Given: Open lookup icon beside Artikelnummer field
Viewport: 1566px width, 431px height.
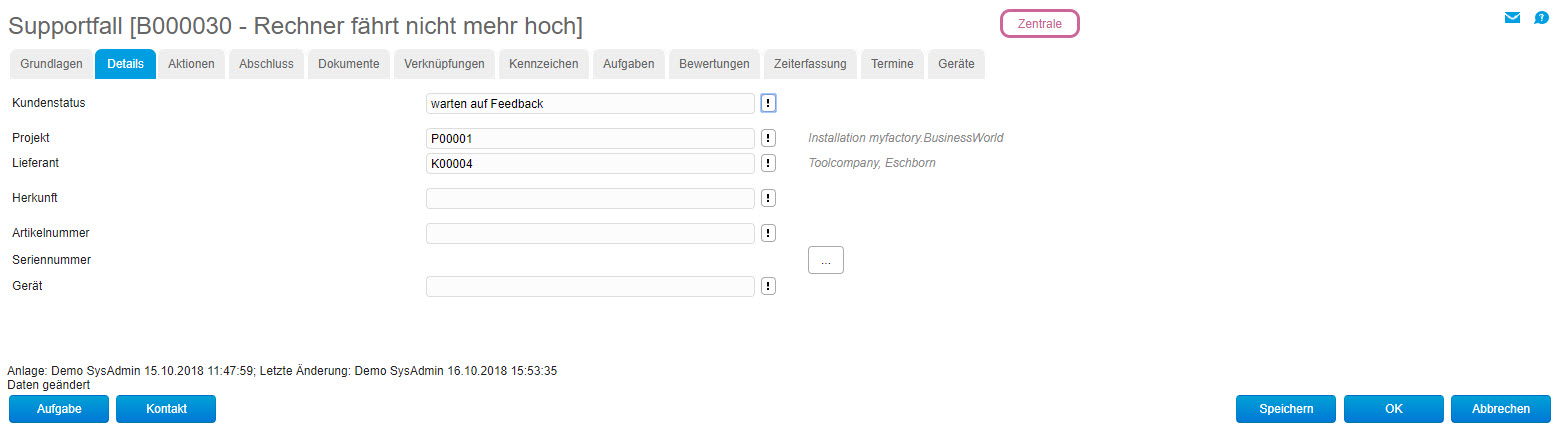Looking at the screenshot, I should pyautogui.click(x=768, y=233).
